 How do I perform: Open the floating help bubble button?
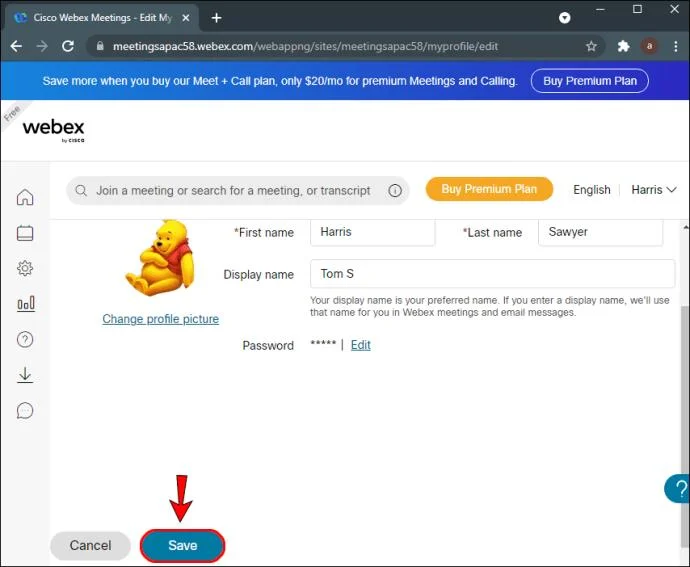click(x=678, y=489)
